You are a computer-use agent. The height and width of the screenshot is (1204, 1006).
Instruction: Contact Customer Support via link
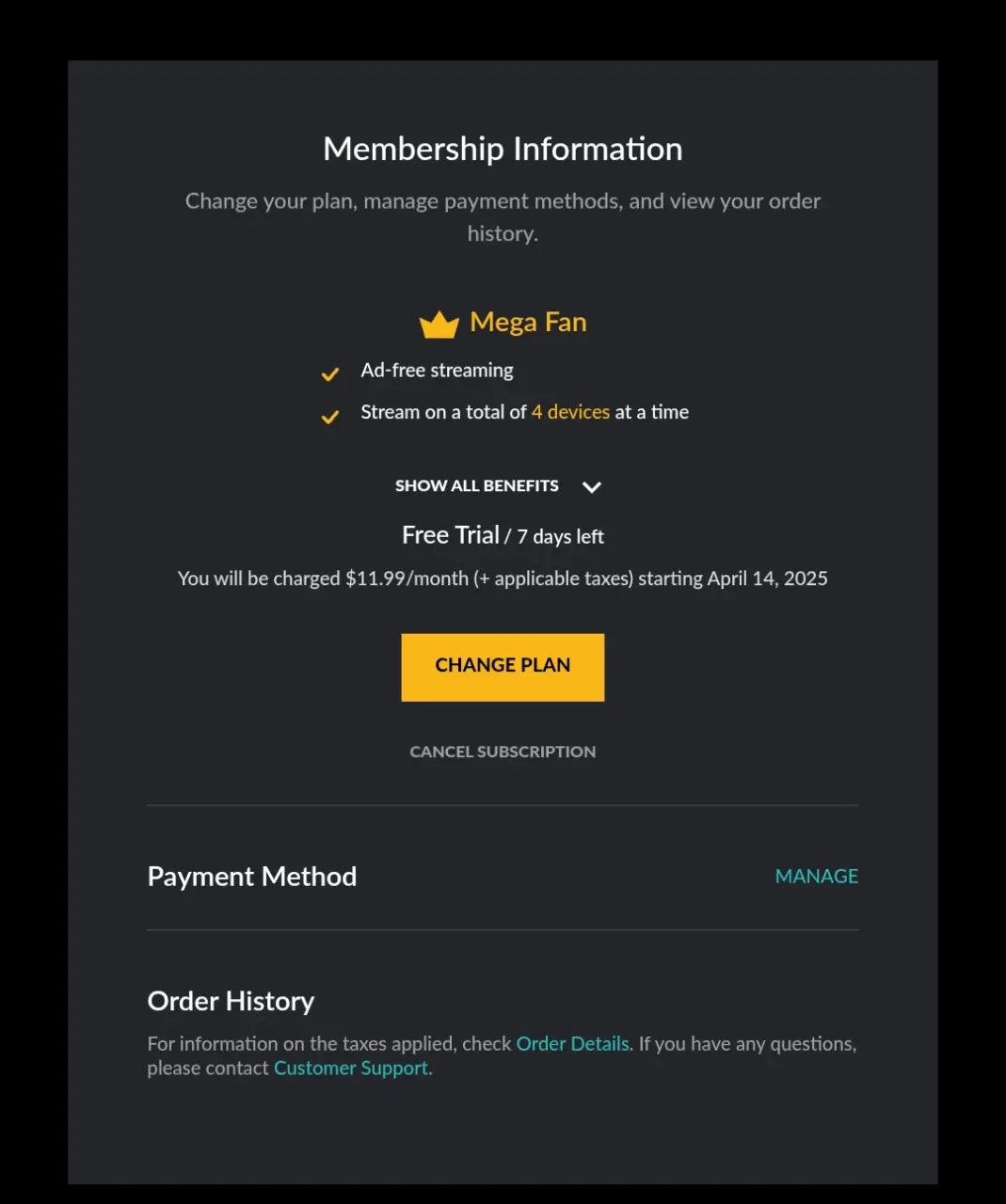point(351,1069)
